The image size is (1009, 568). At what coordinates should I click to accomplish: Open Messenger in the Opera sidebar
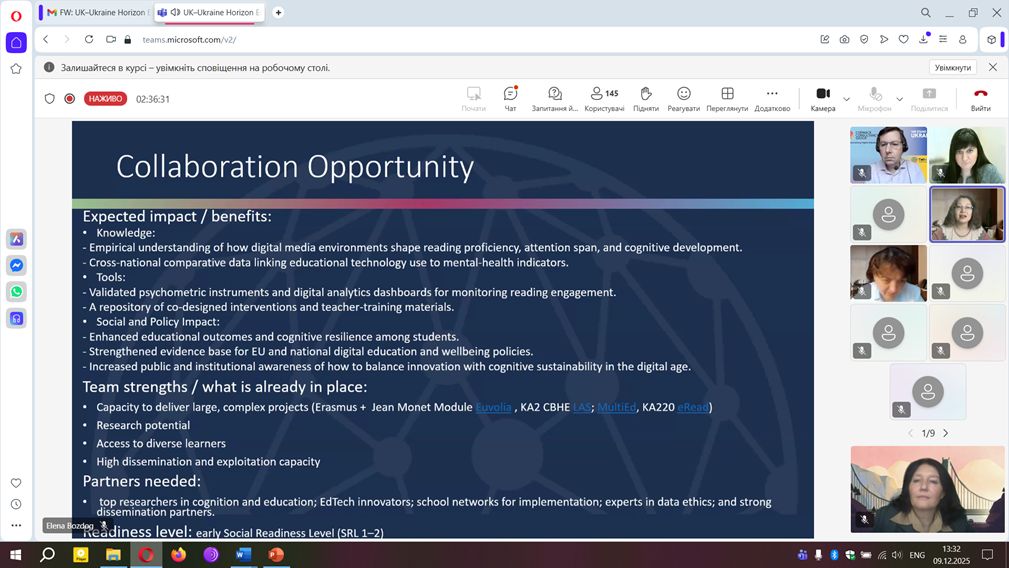16,266
